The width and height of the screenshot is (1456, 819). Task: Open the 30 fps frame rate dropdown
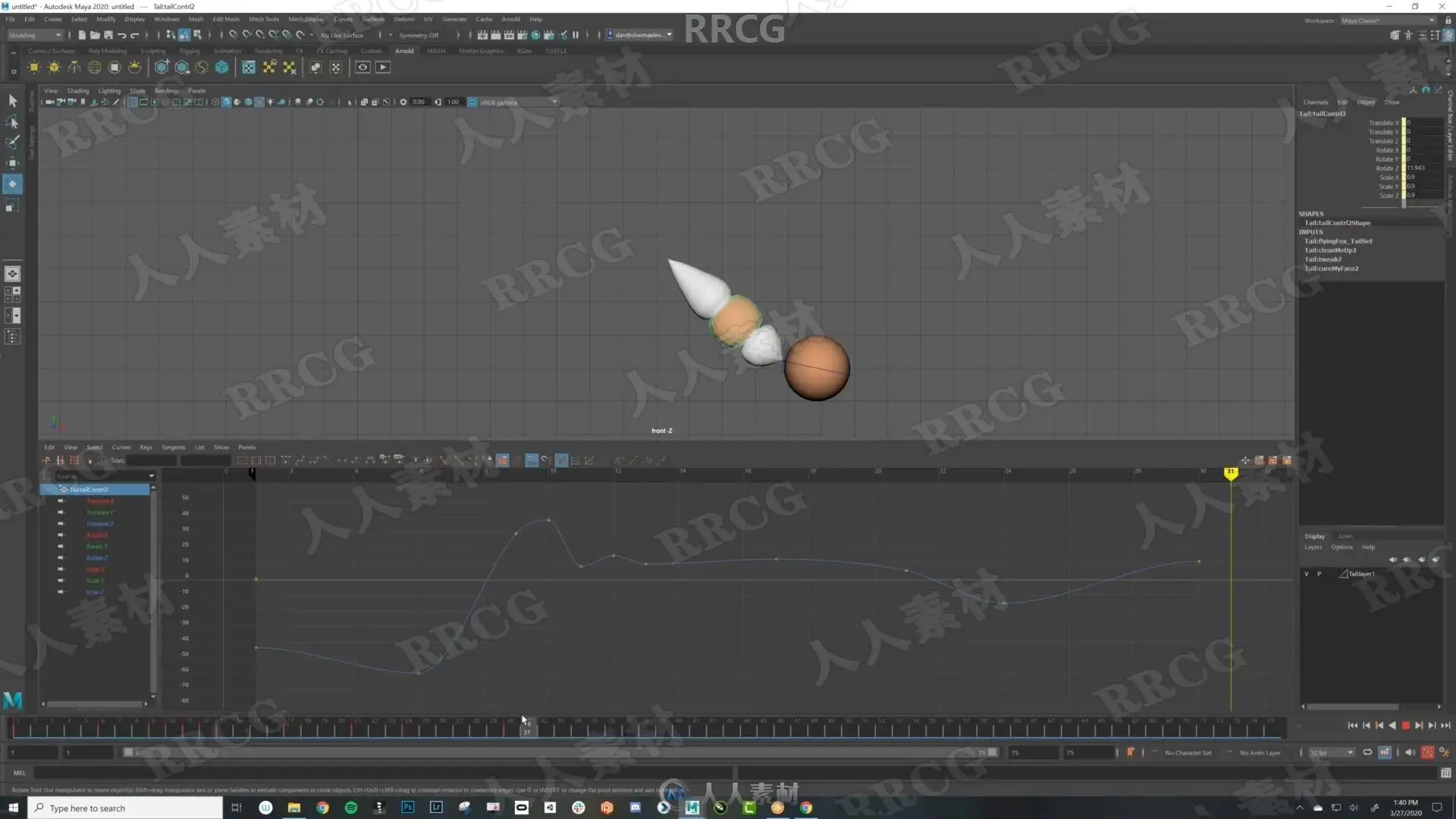pos(1332,752)
